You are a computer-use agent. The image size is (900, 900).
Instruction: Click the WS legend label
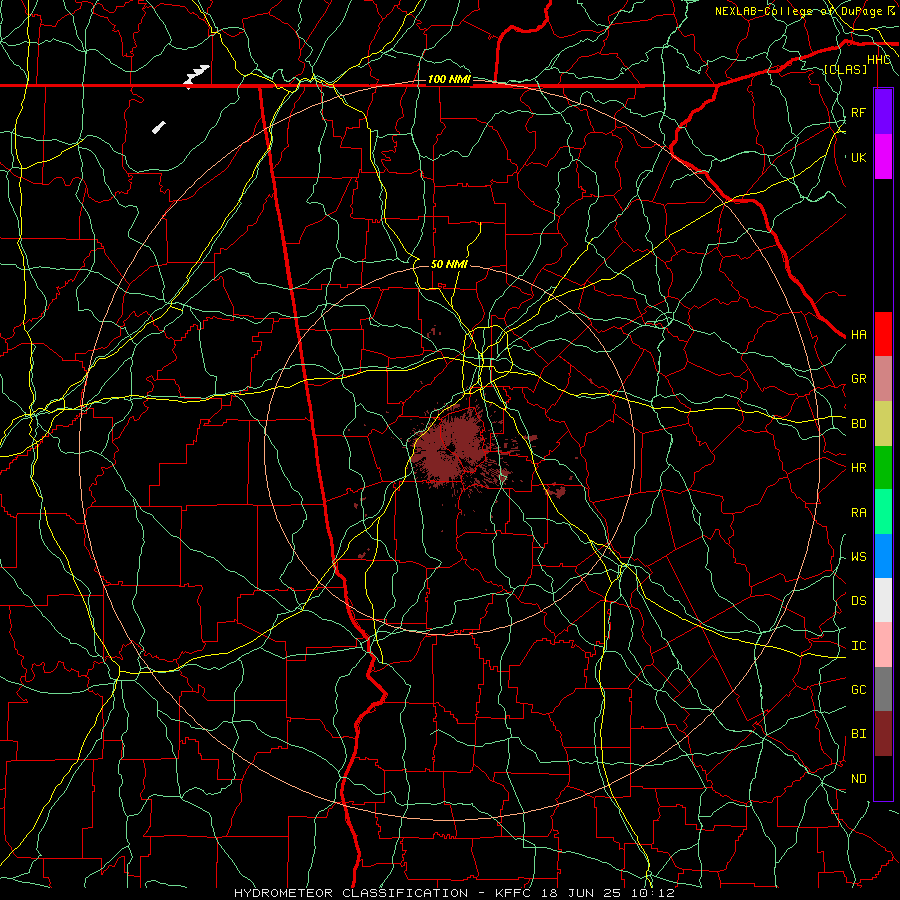[859, 557]
